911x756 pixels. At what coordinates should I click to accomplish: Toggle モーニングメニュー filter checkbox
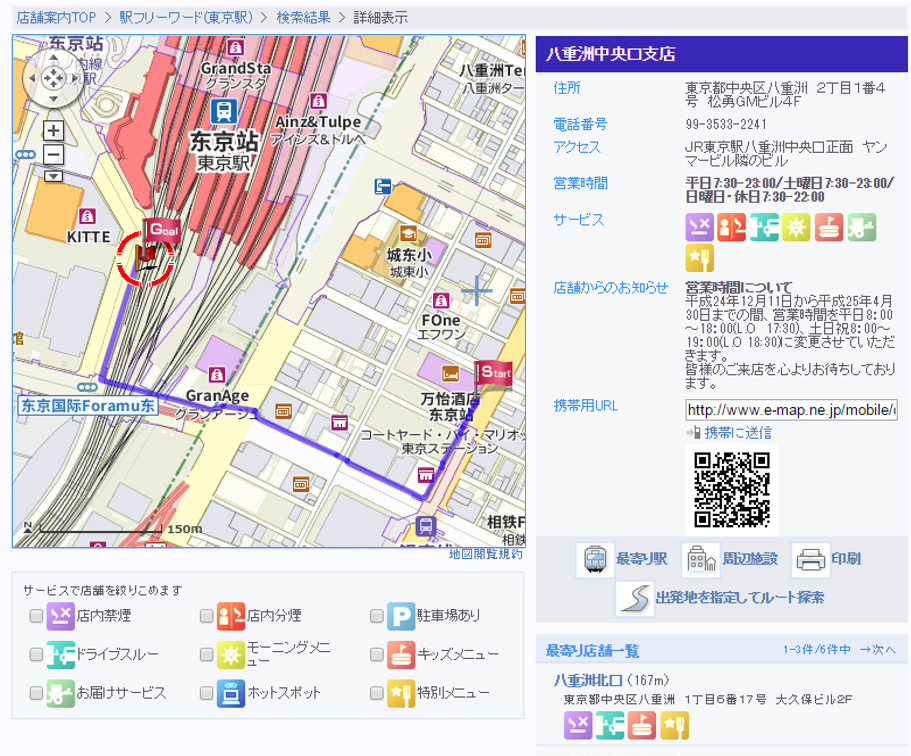[206, 655]
